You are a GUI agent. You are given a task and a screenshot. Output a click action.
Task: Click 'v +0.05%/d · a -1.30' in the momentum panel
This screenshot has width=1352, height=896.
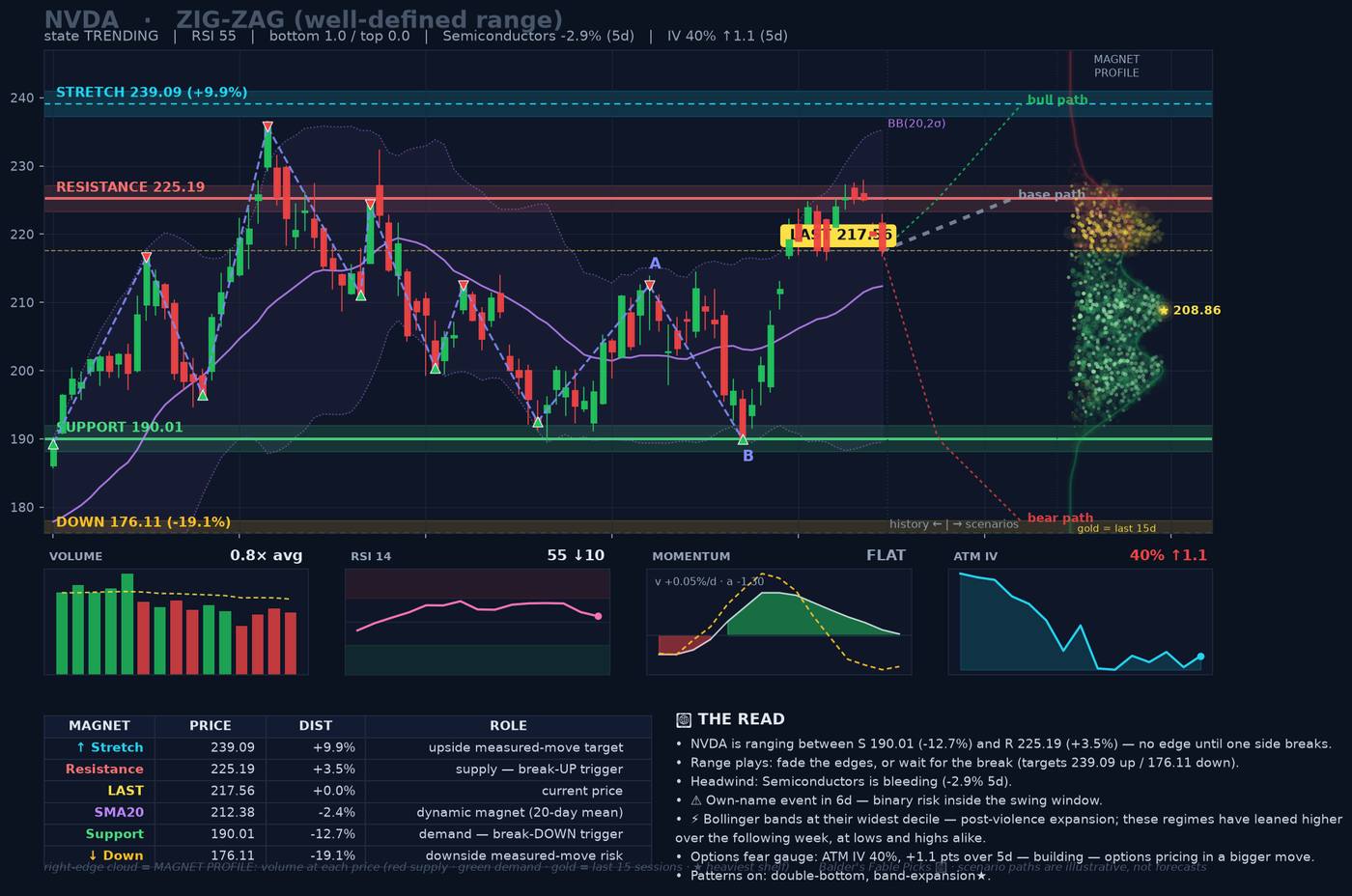[x=710, y=581]
